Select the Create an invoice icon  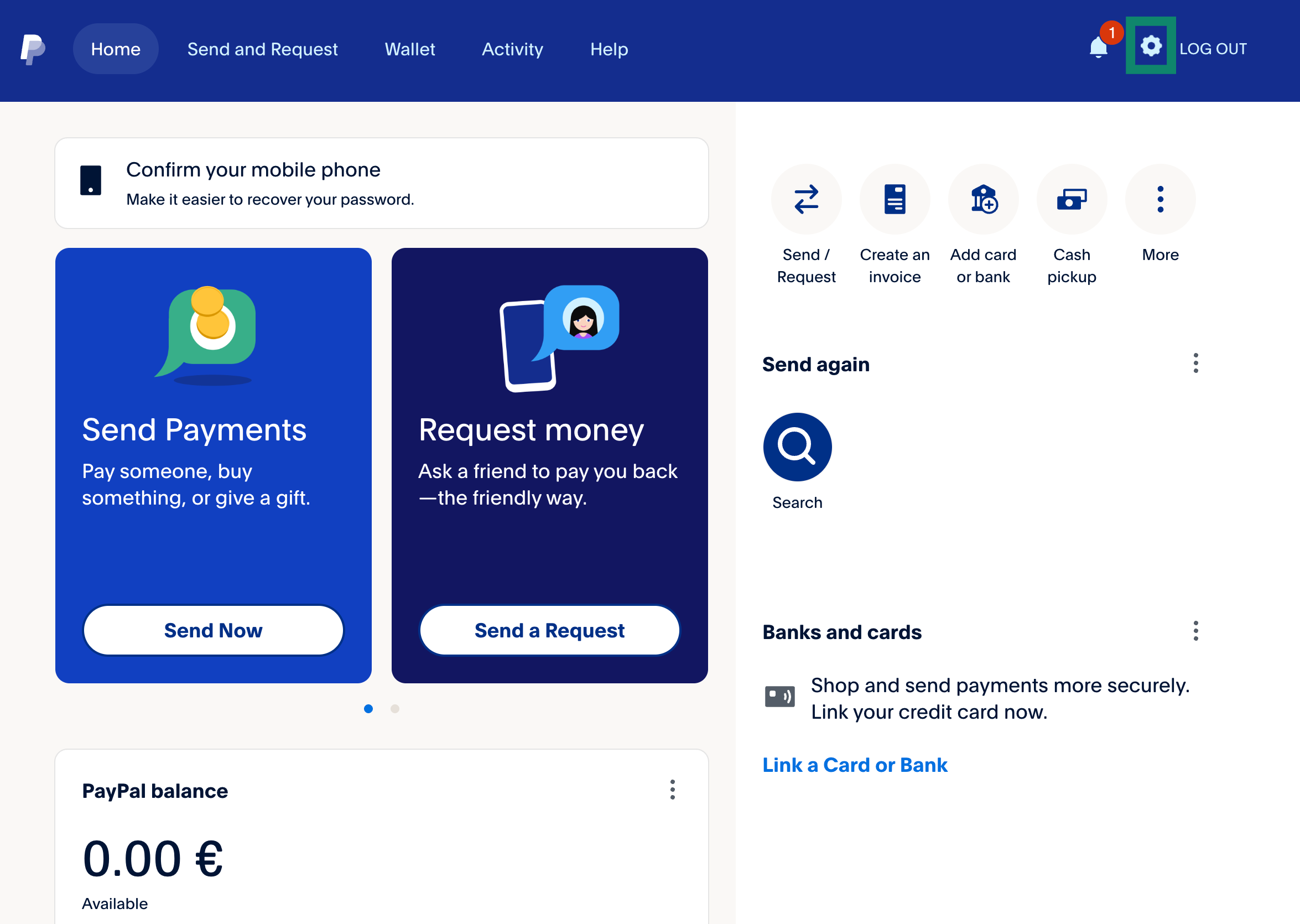point(895,199)
